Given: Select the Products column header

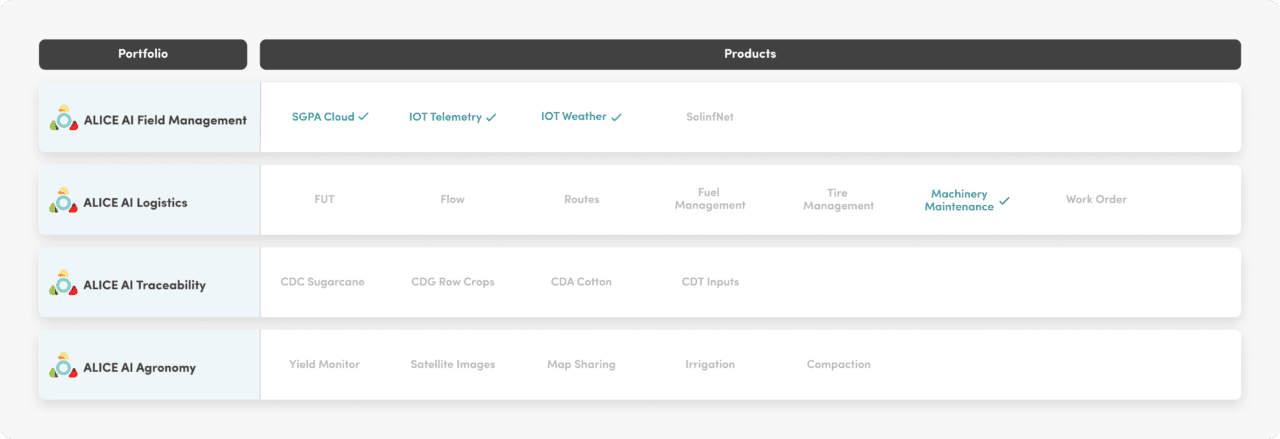Looking at the screenshot, I should tap(750, 54).
